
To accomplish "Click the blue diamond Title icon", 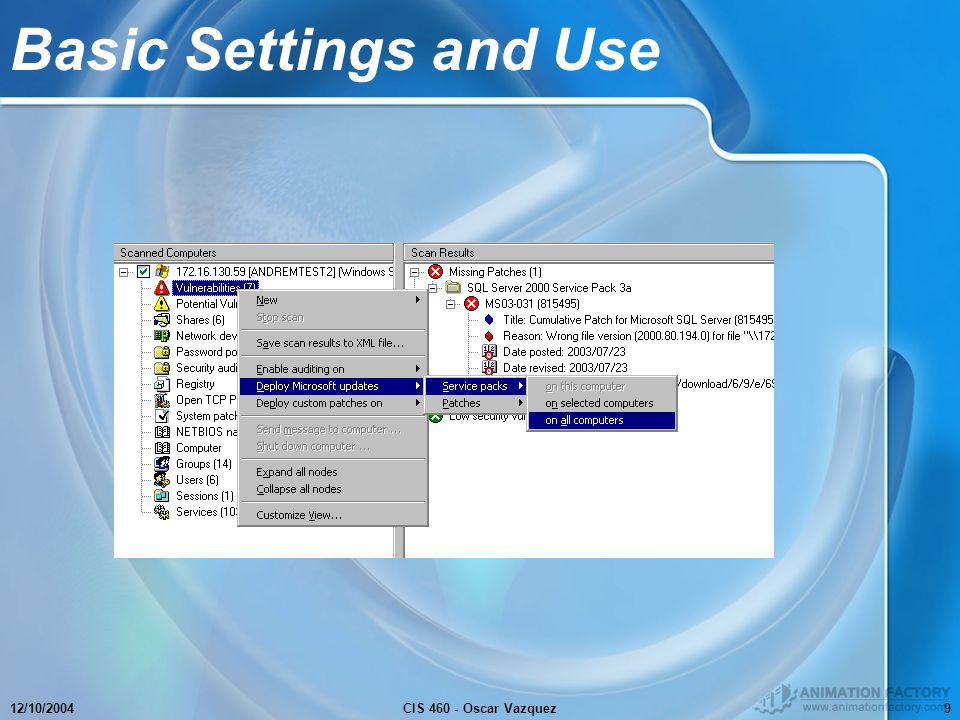I will pos(489,320).
